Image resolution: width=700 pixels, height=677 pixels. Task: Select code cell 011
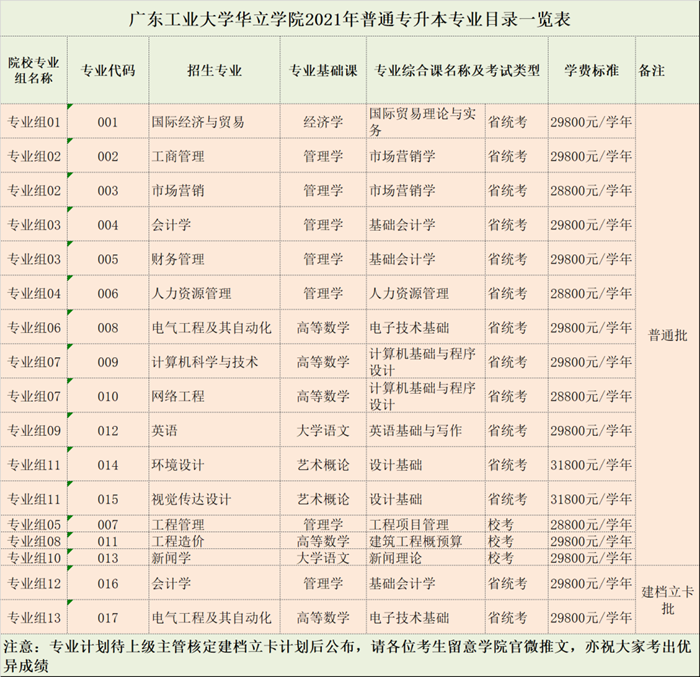(x=108, y=541)
